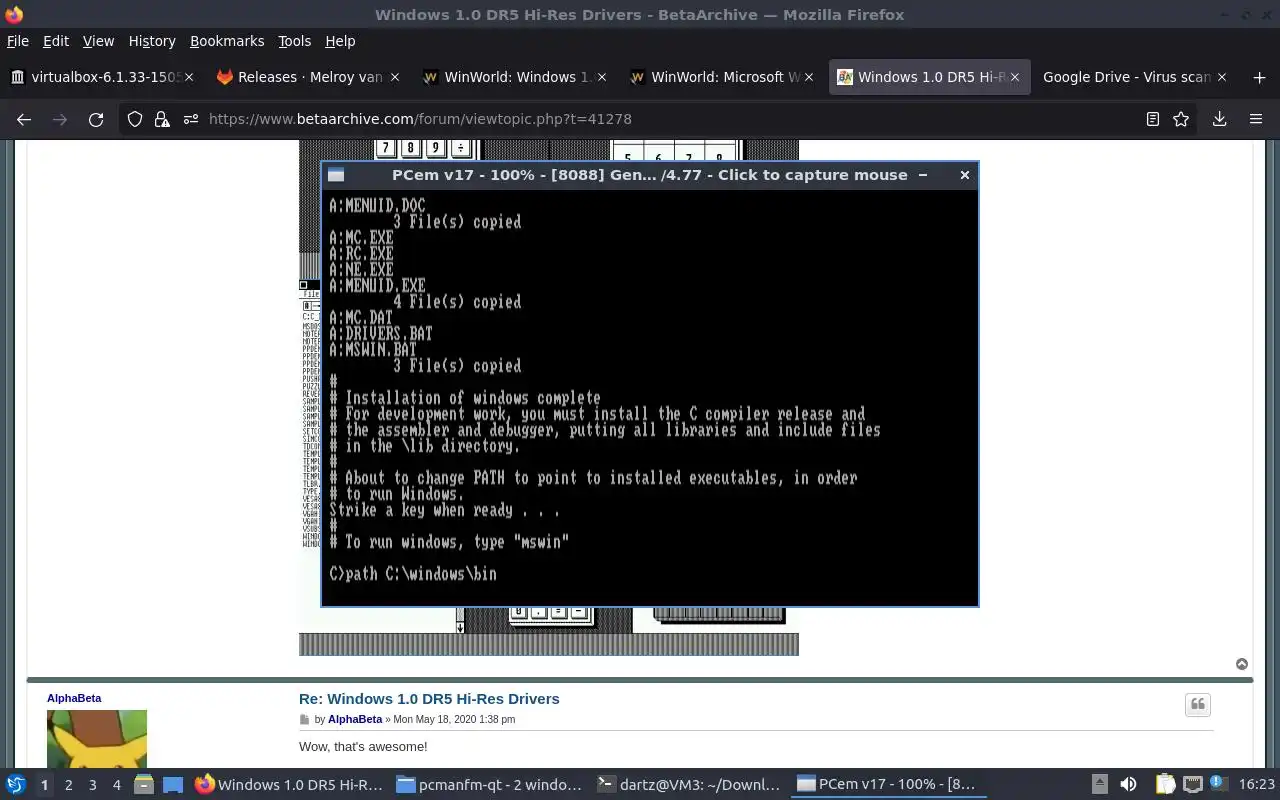Open the Lubuntu application launcher menu
Image resolution: width=1280 pixels, height=800 pixels.
[15, 785]
